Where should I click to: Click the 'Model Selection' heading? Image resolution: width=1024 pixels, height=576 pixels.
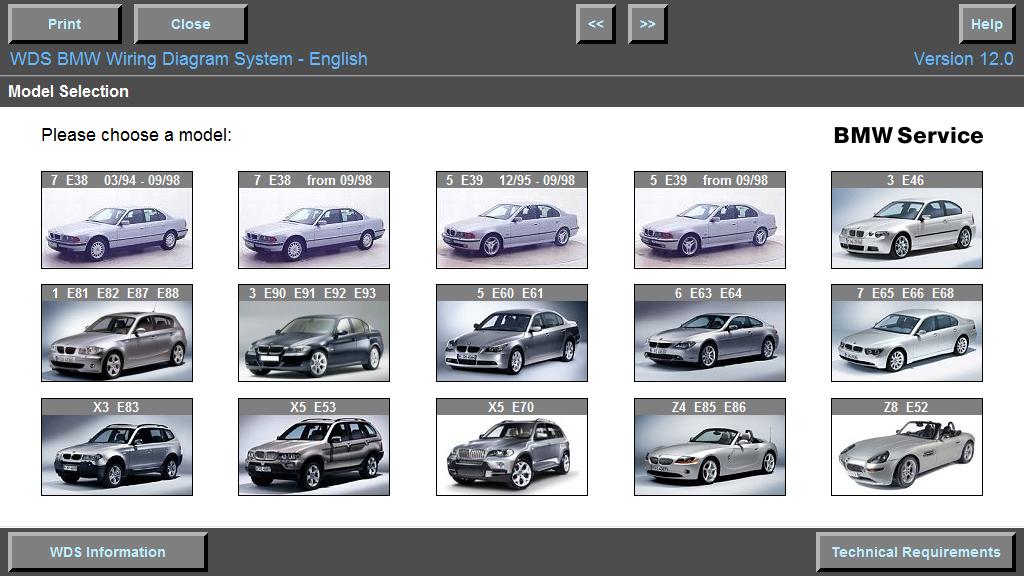click(69, 91)
